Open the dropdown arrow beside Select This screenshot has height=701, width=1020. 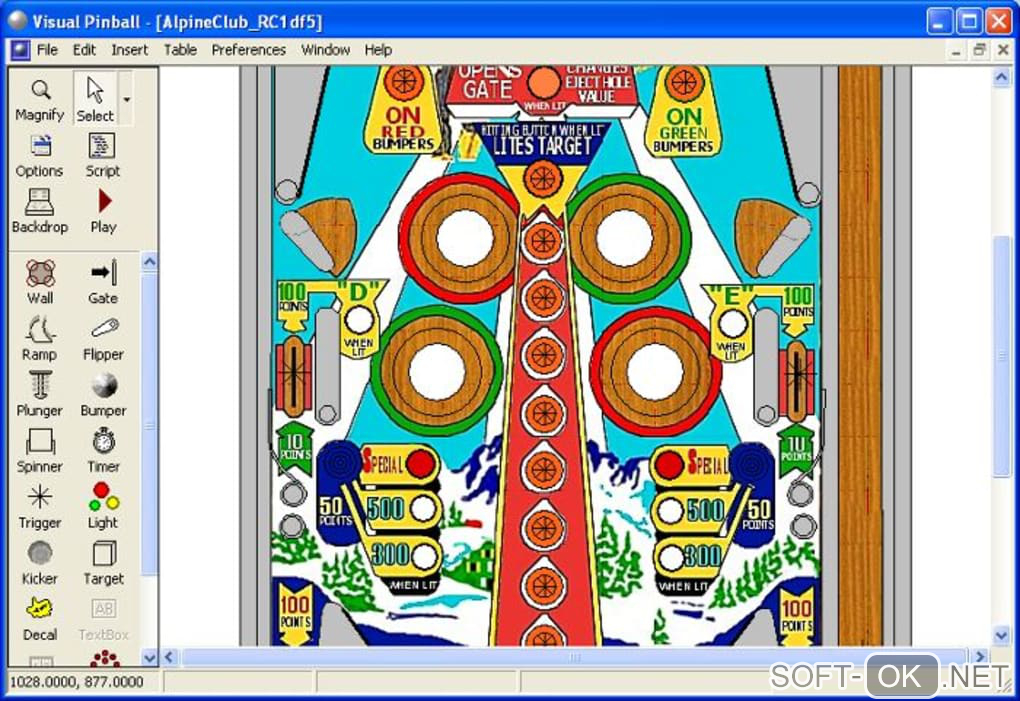click(x=126, y=99)
